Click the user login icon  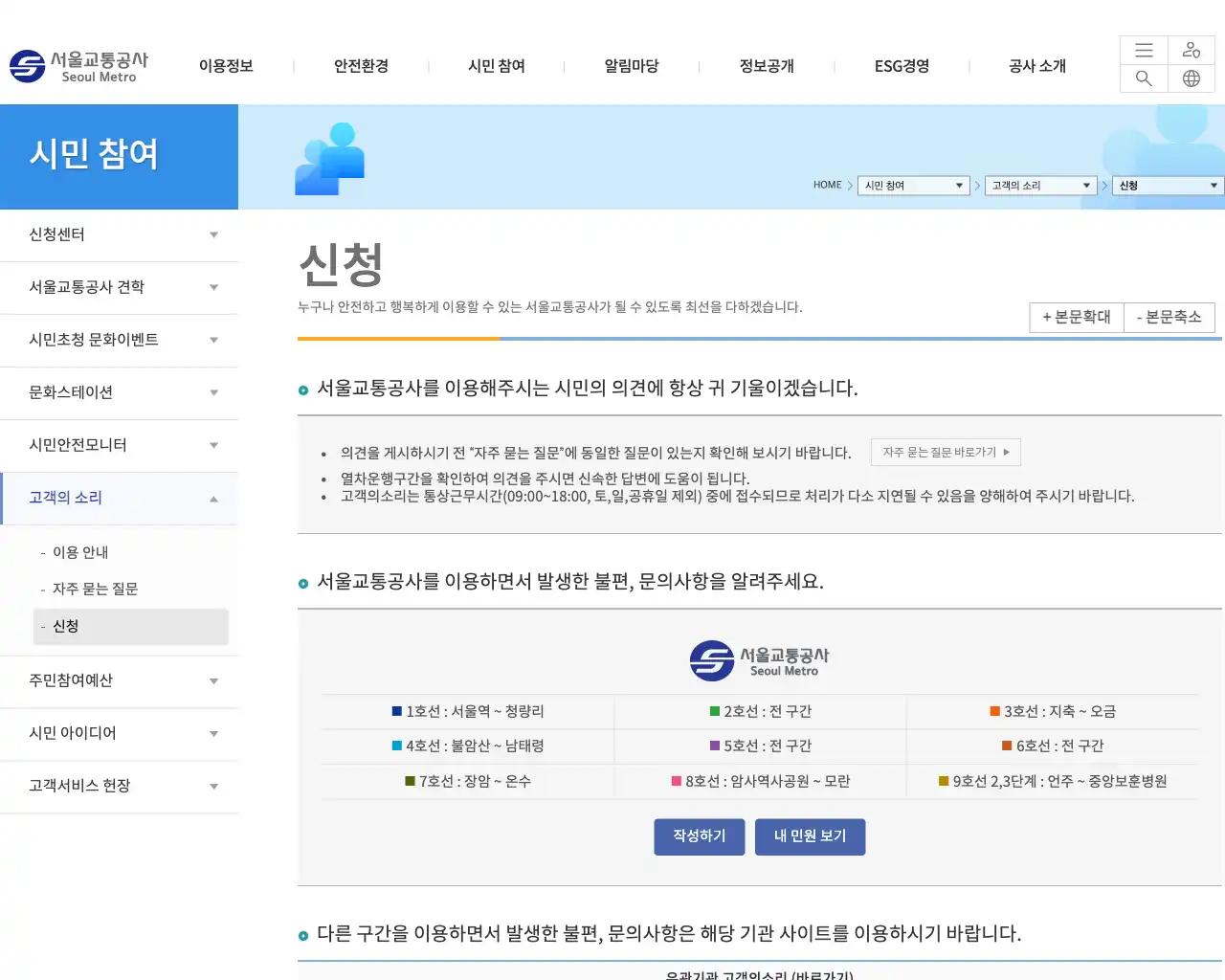pos(1192,51)
